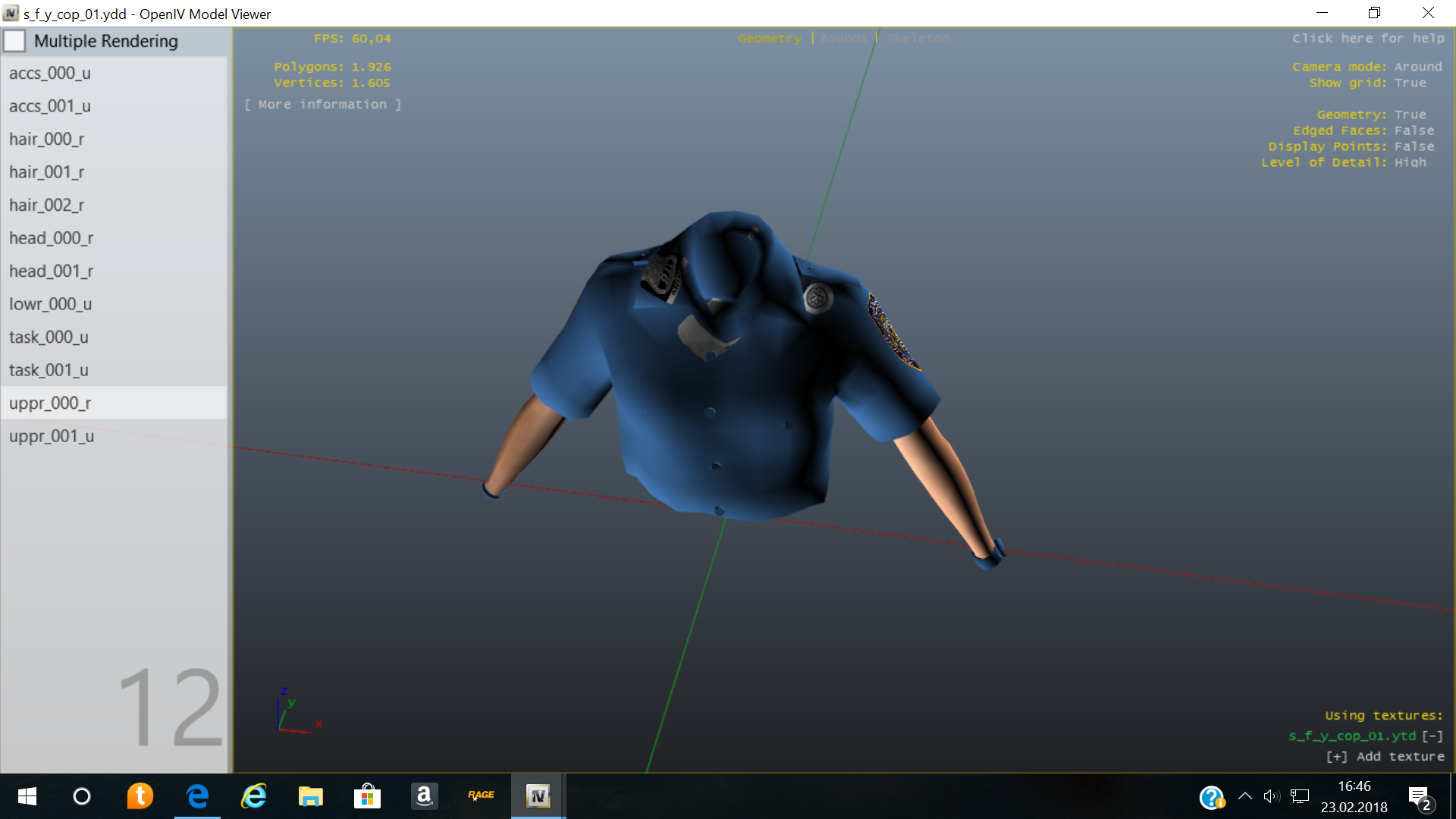The width and height of the screenshot is (1456, 819).
Task: Click the Add texture link
Action: (x=1385, y=756)
